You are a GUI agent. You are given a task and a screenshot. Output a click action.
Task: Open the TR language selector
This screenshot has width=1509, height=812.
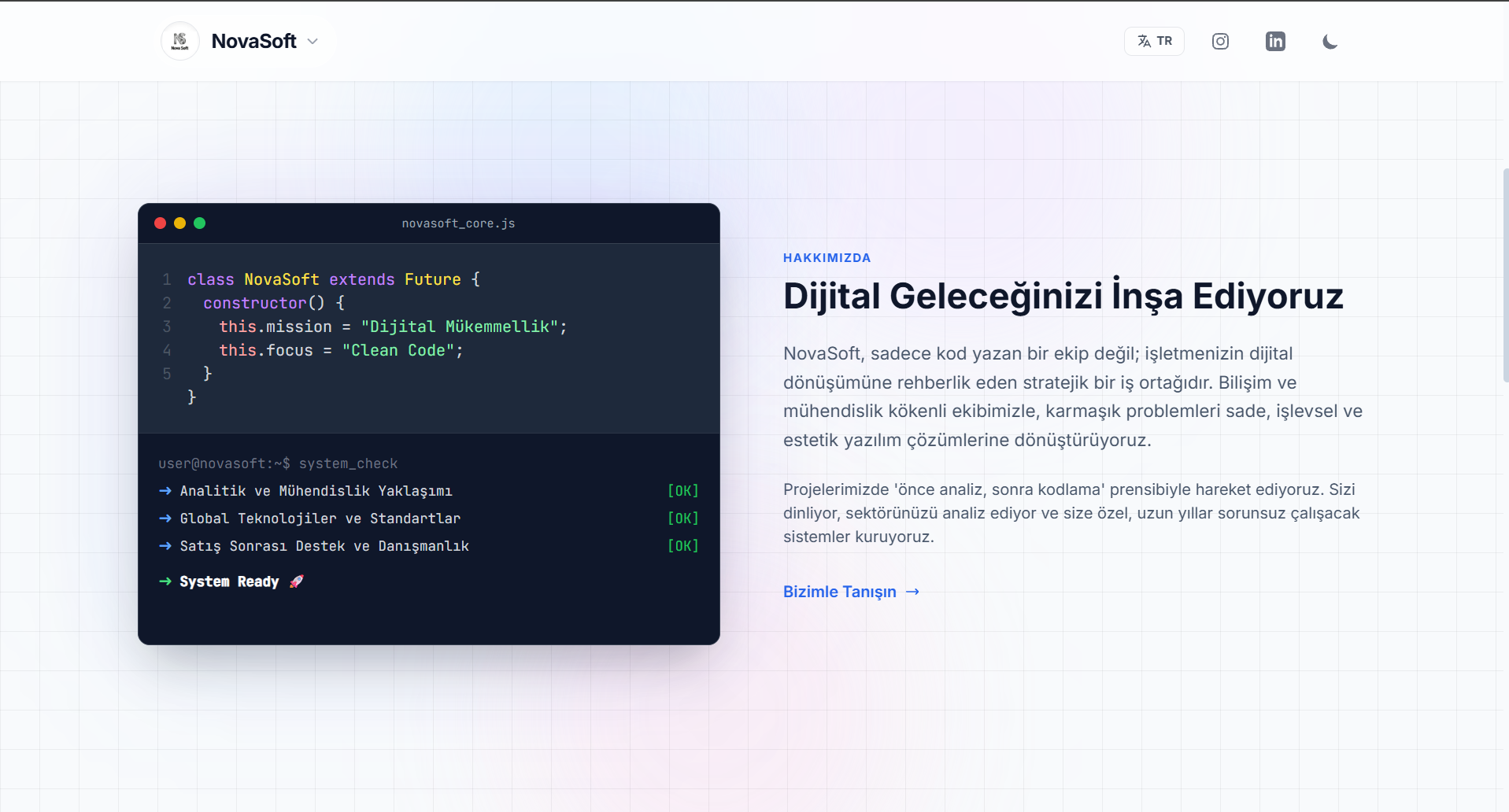tap(1154, 42)
